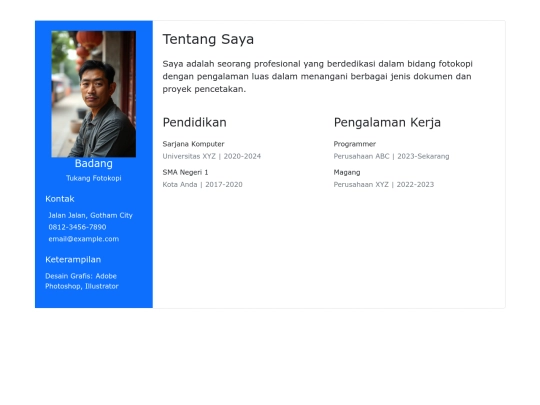This screenshot has height=405, width=540.
Task: Select the Magang job entry
Action: [347, 172]
